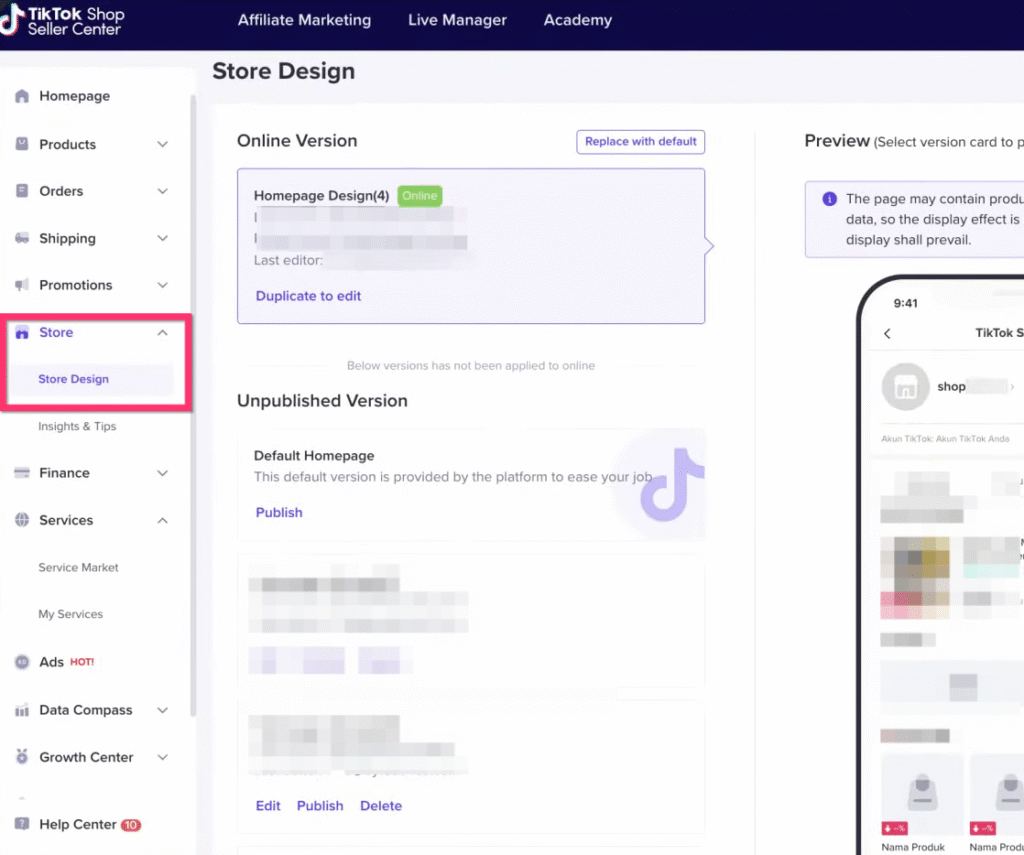Click Delete on the unpublished version
Image resolution: width=1024 pixels, height=855 pixels.
381,805
